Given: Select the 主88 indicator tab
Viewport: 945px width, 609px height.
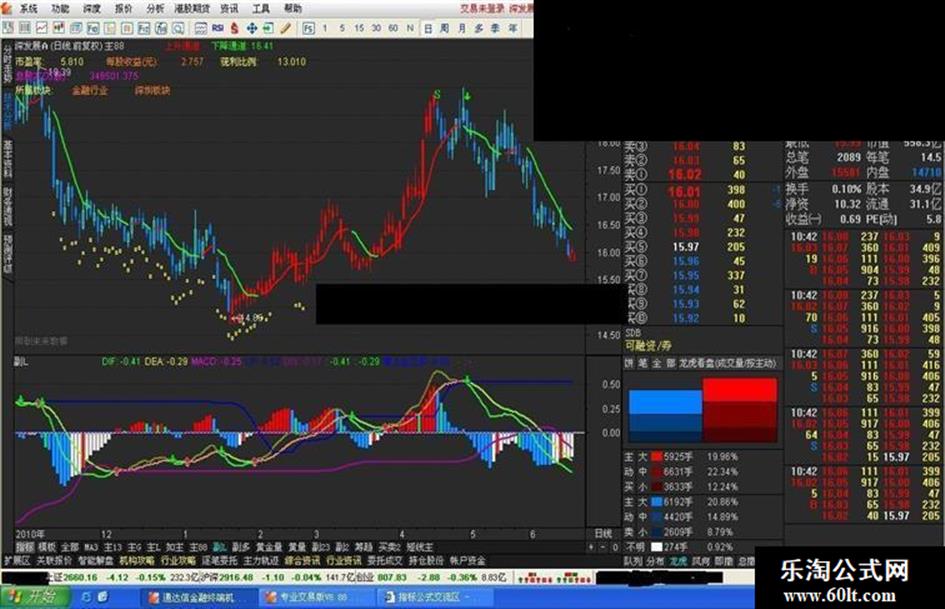Looking at the screenshot, I should (x=198, y=547).
